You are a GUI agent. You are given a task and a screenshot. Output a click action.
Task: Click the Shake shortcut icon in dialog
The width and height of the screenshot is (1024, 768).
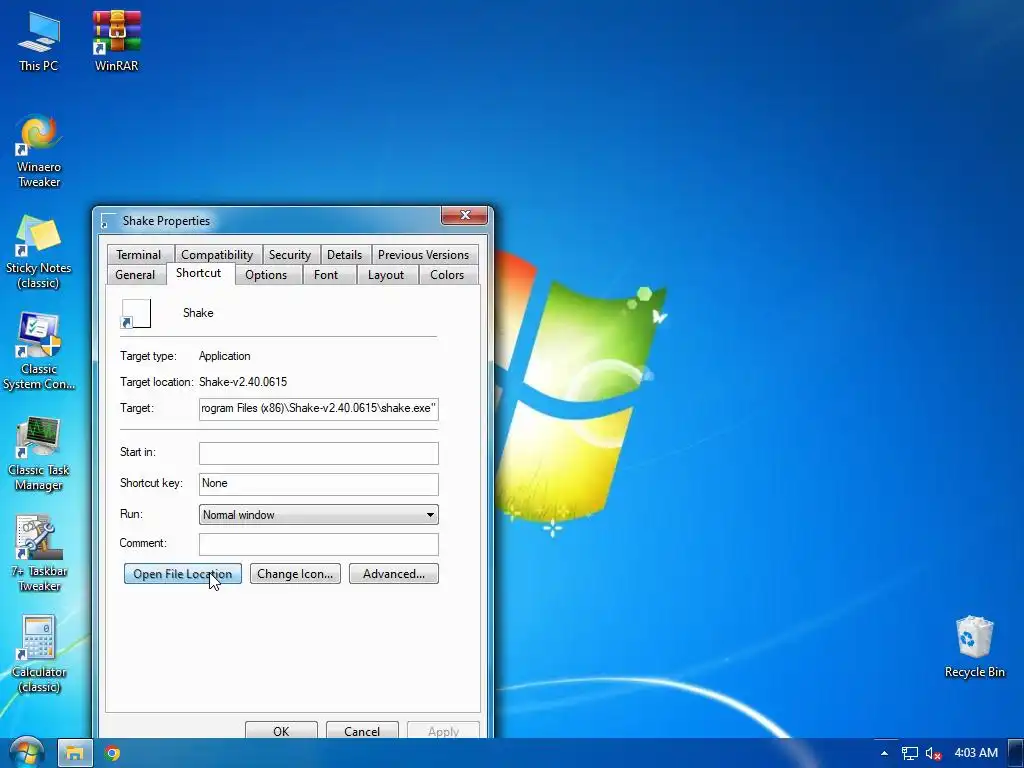tap(136, 313)
